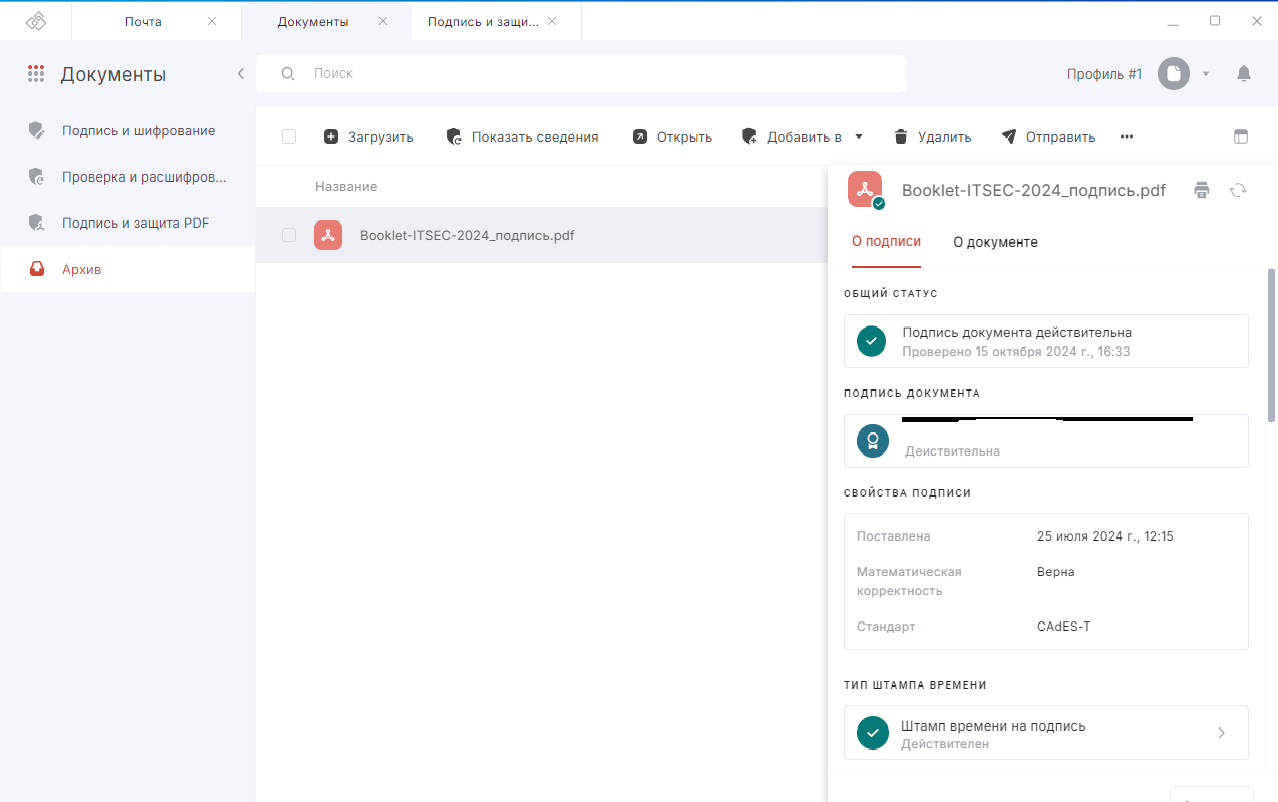This screenshot has width=1278, height=802.
Task: Click Проверено 15 октября 2024 text
Action: tap(1016, 352)
